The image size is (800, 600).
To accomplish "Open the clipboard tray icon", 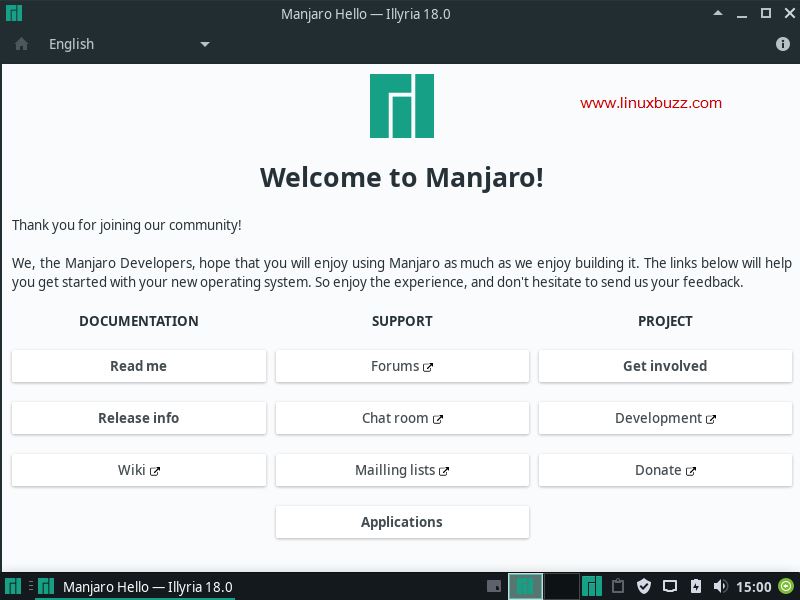I will [618, 586].
